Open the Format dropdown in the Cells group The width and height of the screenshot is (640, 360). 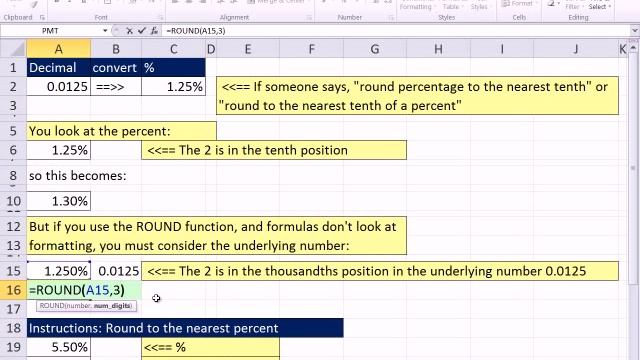(x=519, y=4)
